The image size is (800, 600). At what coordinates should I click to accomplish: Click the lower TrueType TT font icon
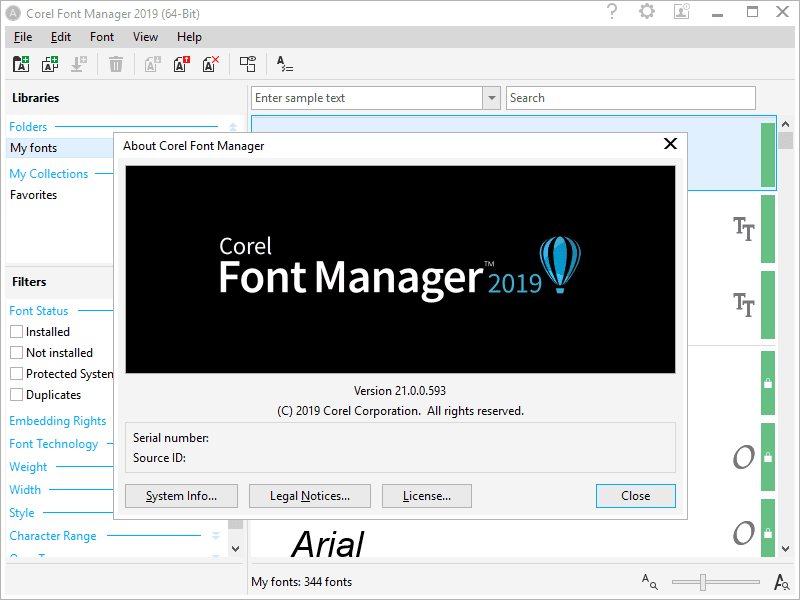743,305
